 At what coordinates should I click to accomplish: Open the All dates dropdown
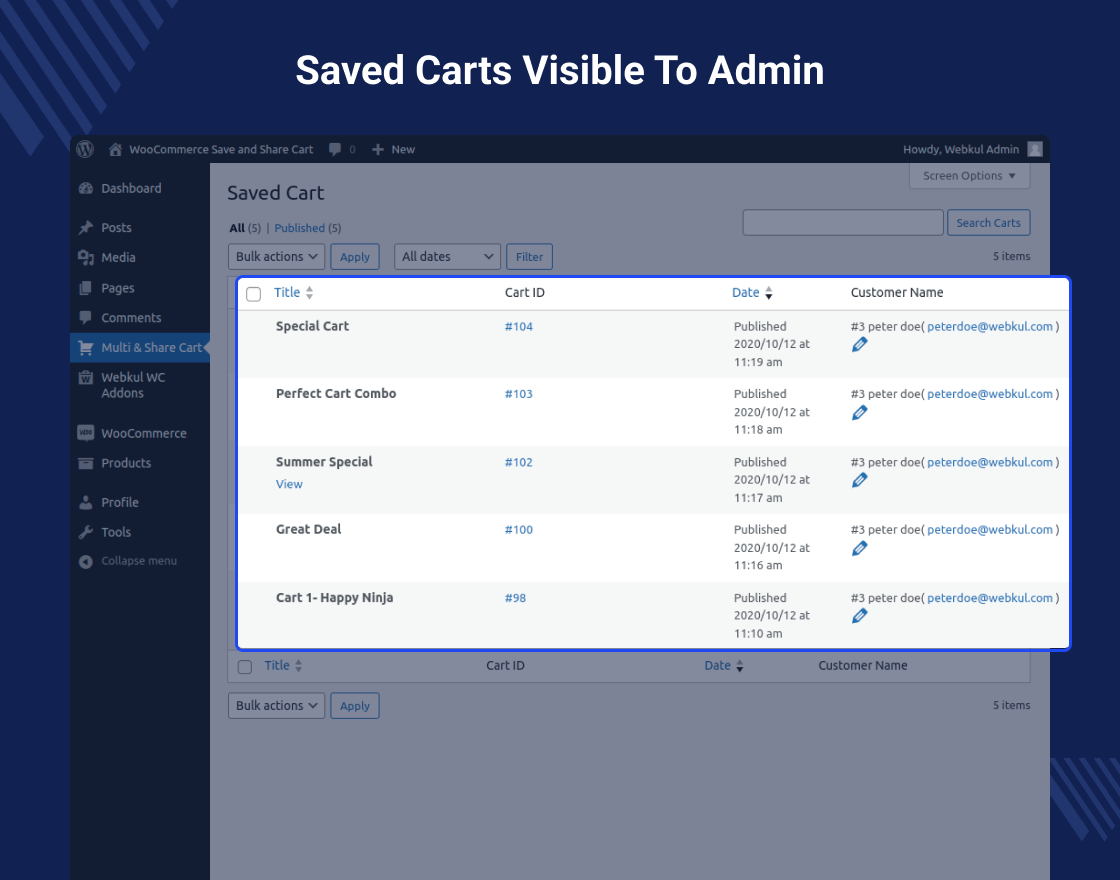tap(447, 257)
